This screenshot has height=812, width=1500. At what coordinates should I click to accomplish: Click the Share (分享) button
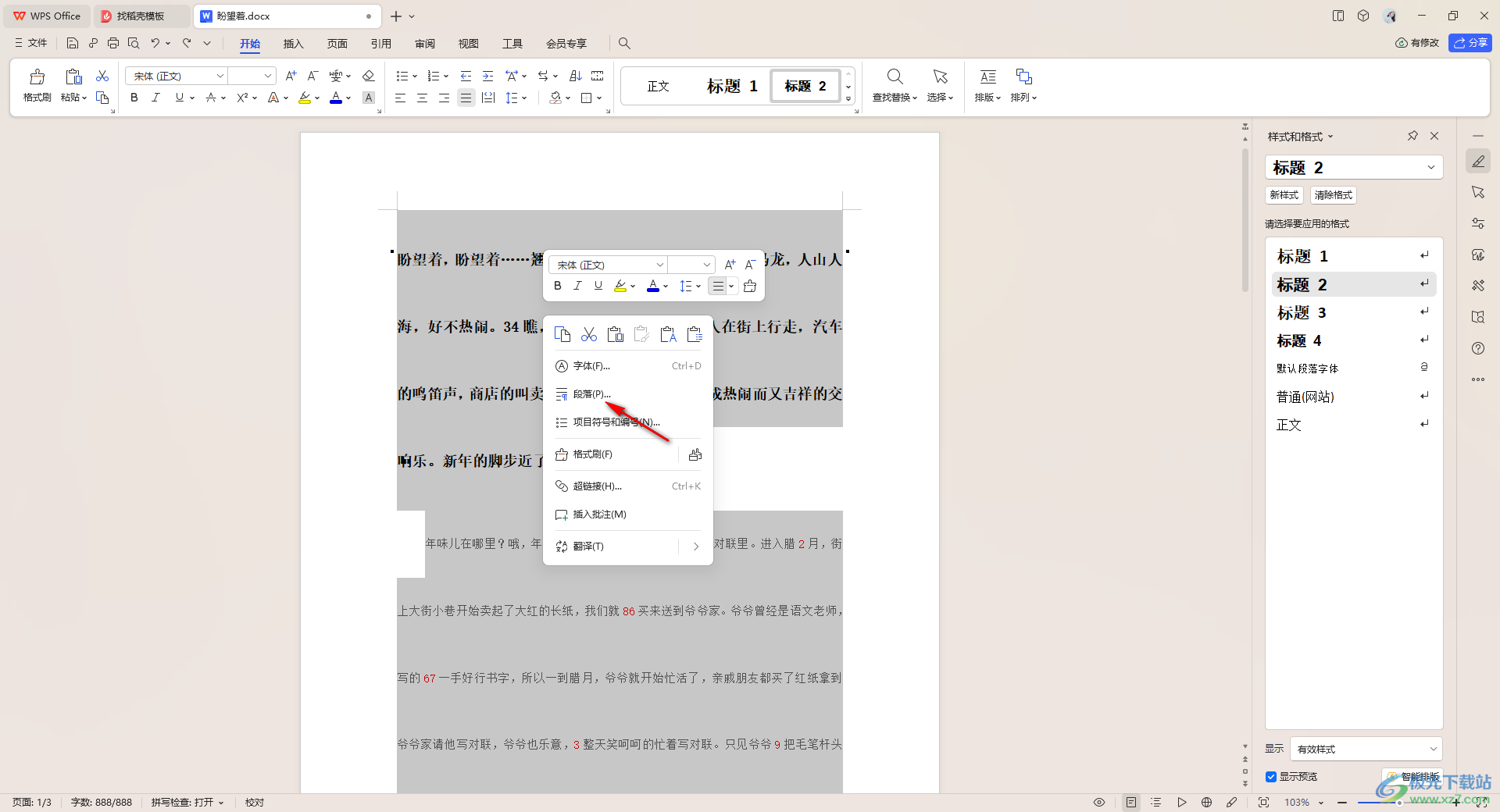tap(1470, 43)
